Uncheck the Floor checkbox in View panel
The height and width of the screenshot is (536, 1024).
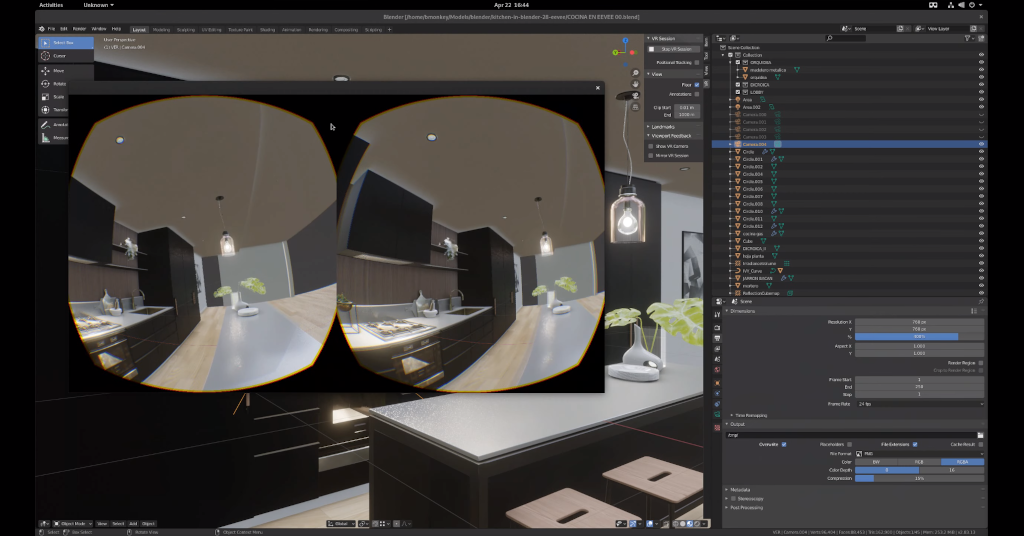(697, 85)
